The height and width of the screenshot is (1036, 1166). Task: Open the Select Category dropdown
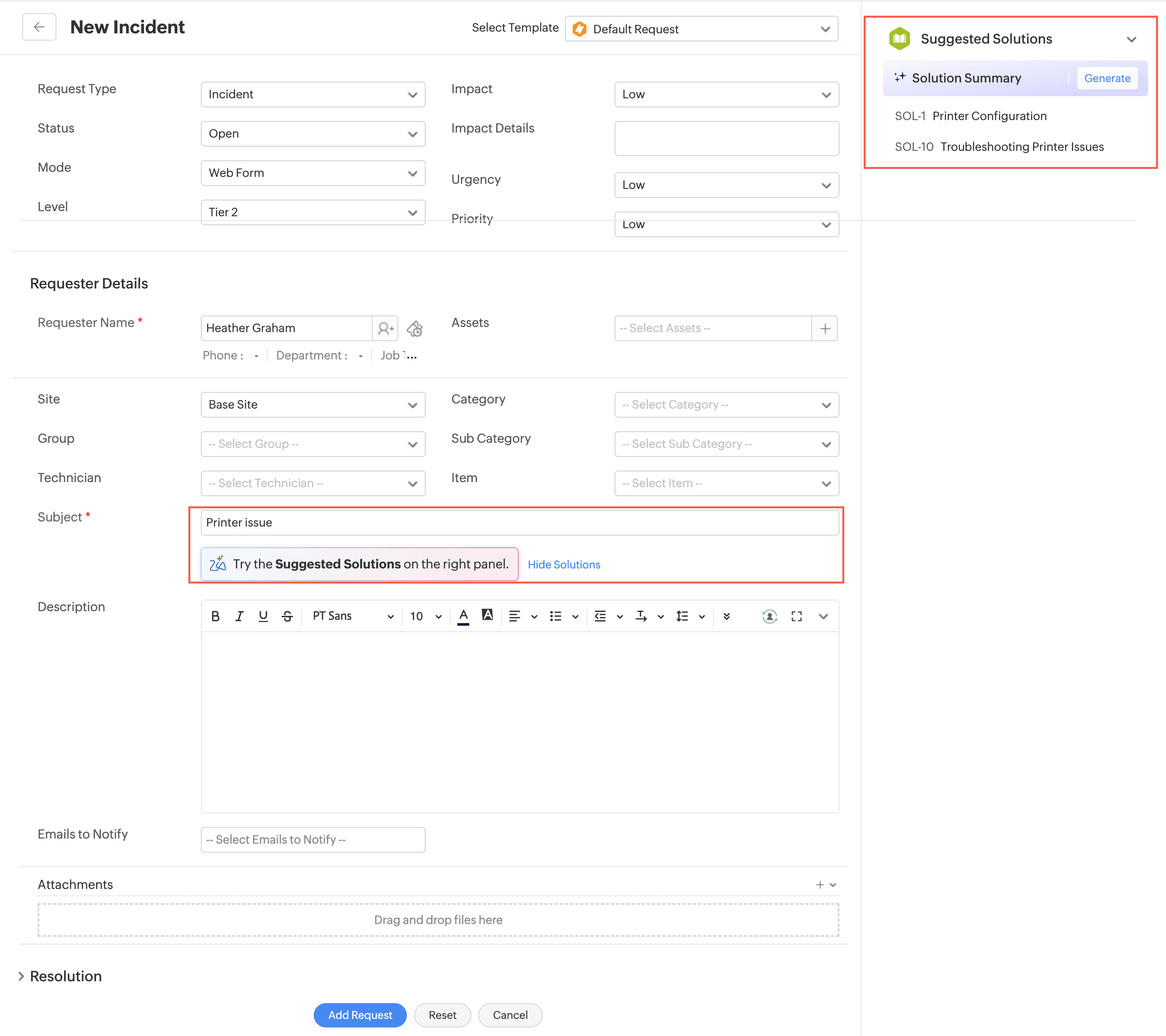727,404
